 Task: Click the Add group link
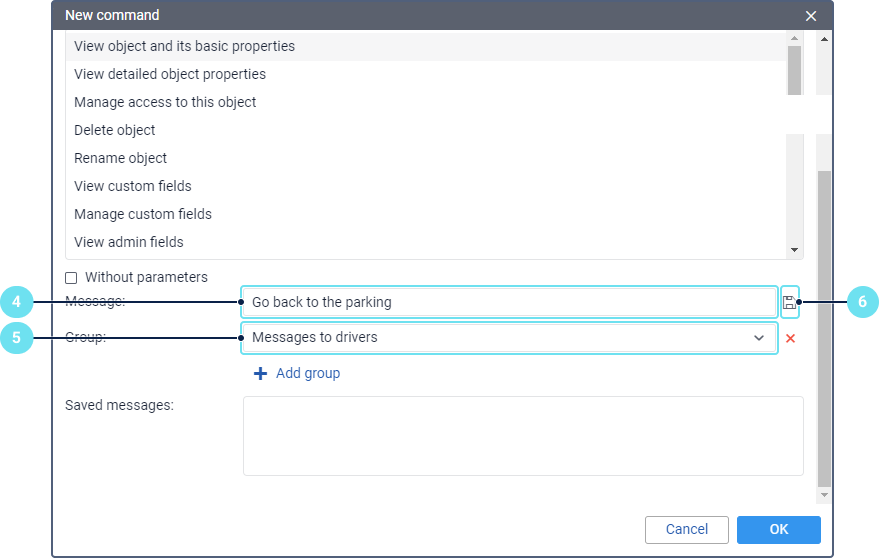tap(308, 373)
